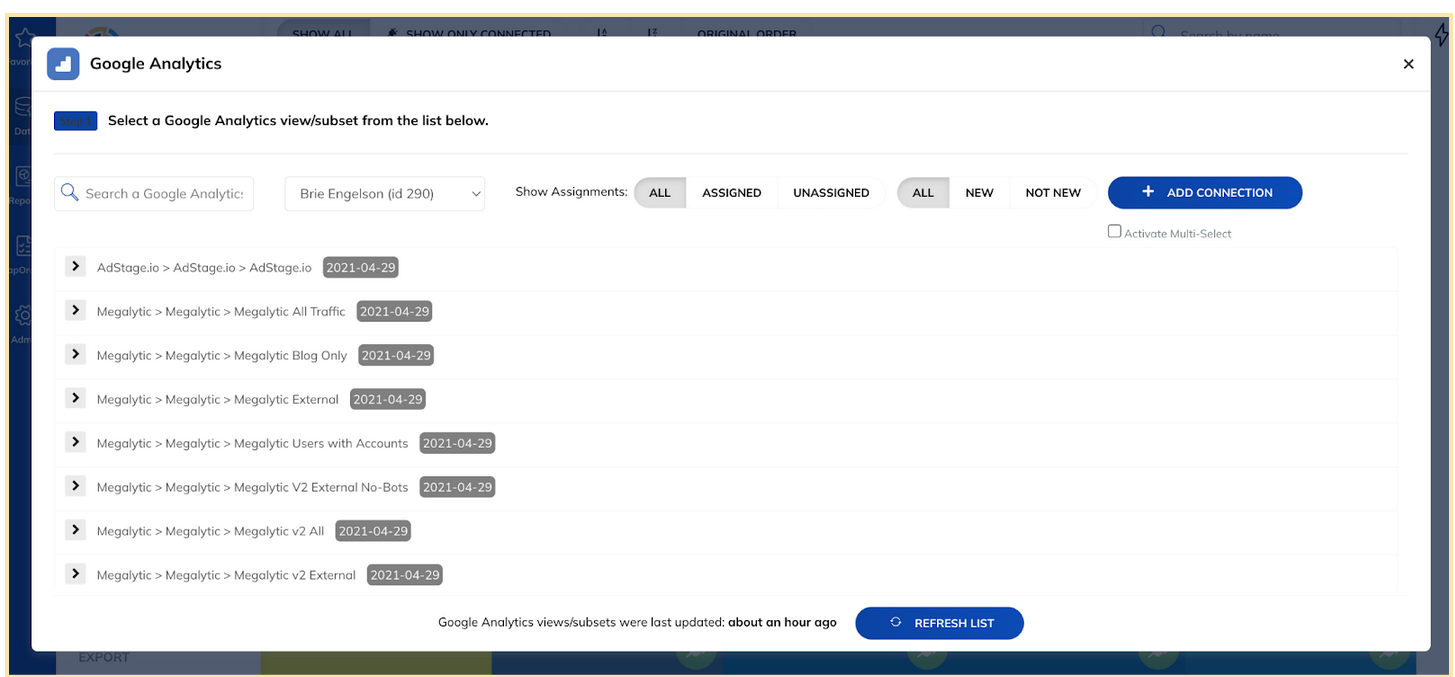Click the 'about an hour ago' update time
1455x677 pixels.
782,623
